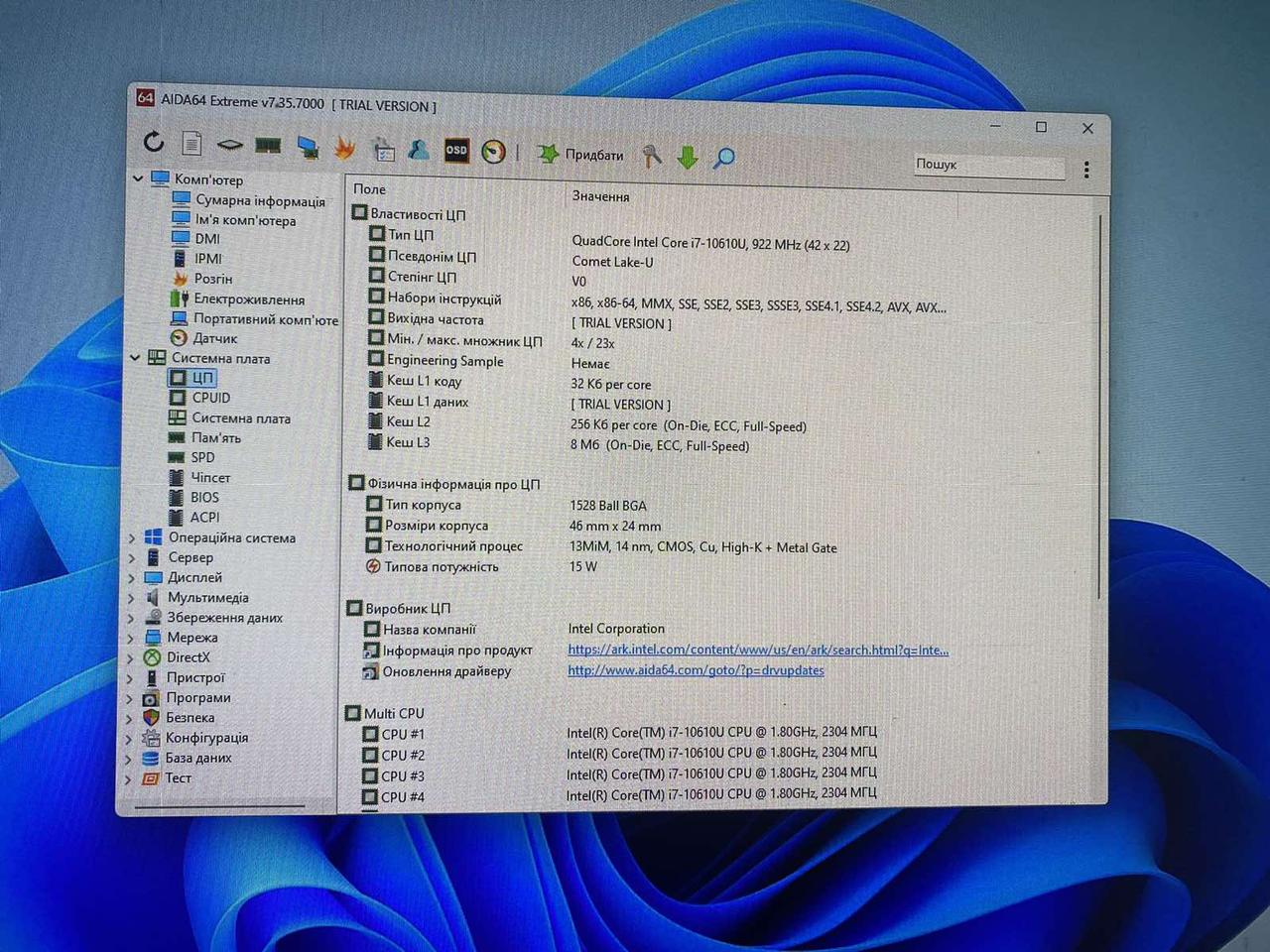Click the clipboard toolbar icon
The image size is (1270, 952).
pyautogui.click(x=383, y=149)
